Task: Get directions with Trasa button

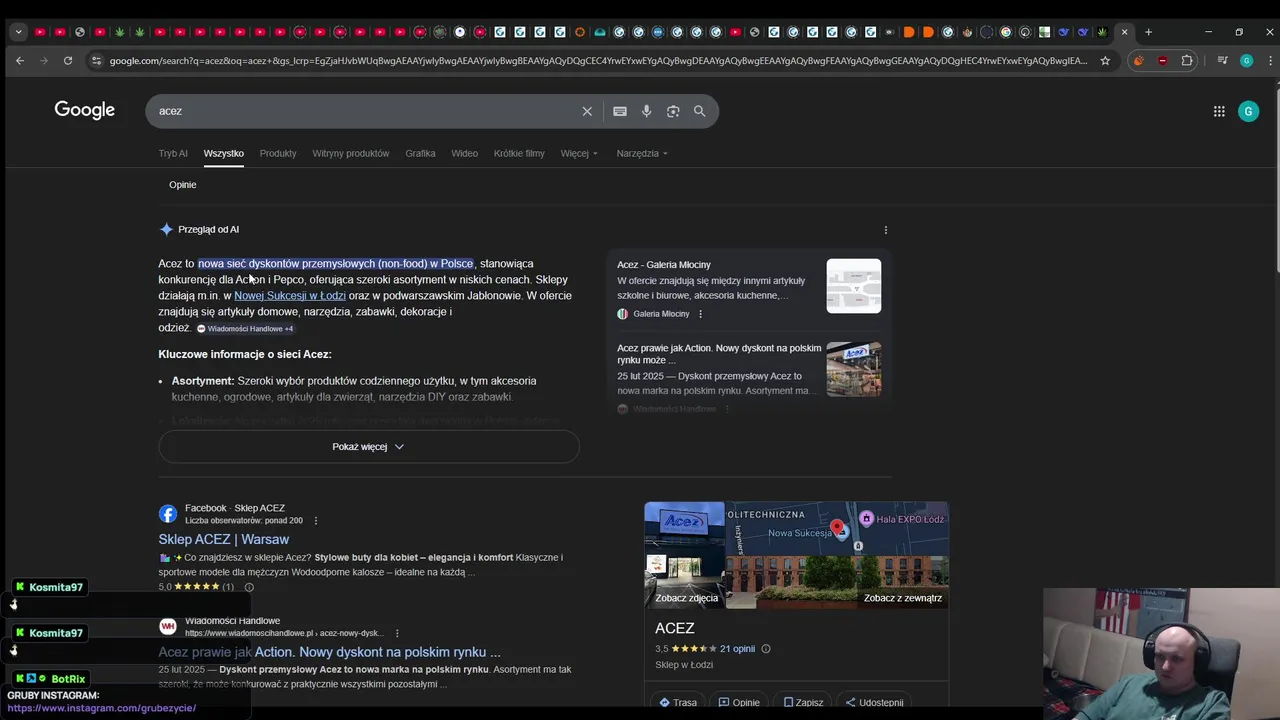Action: pyautogui.click(x=678, y=702)
